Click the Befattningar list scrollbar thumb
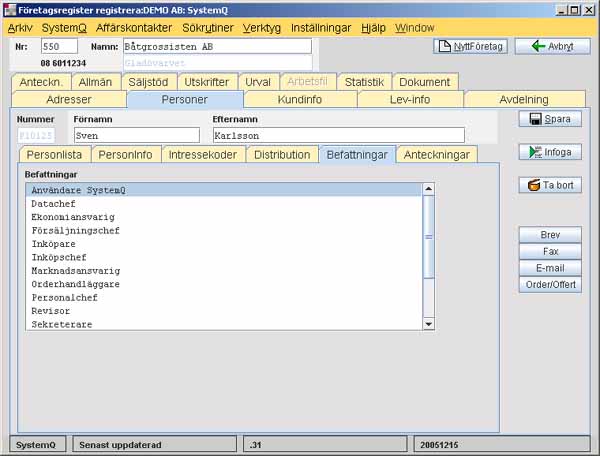600x456 pixels. [x=429, y=237]
